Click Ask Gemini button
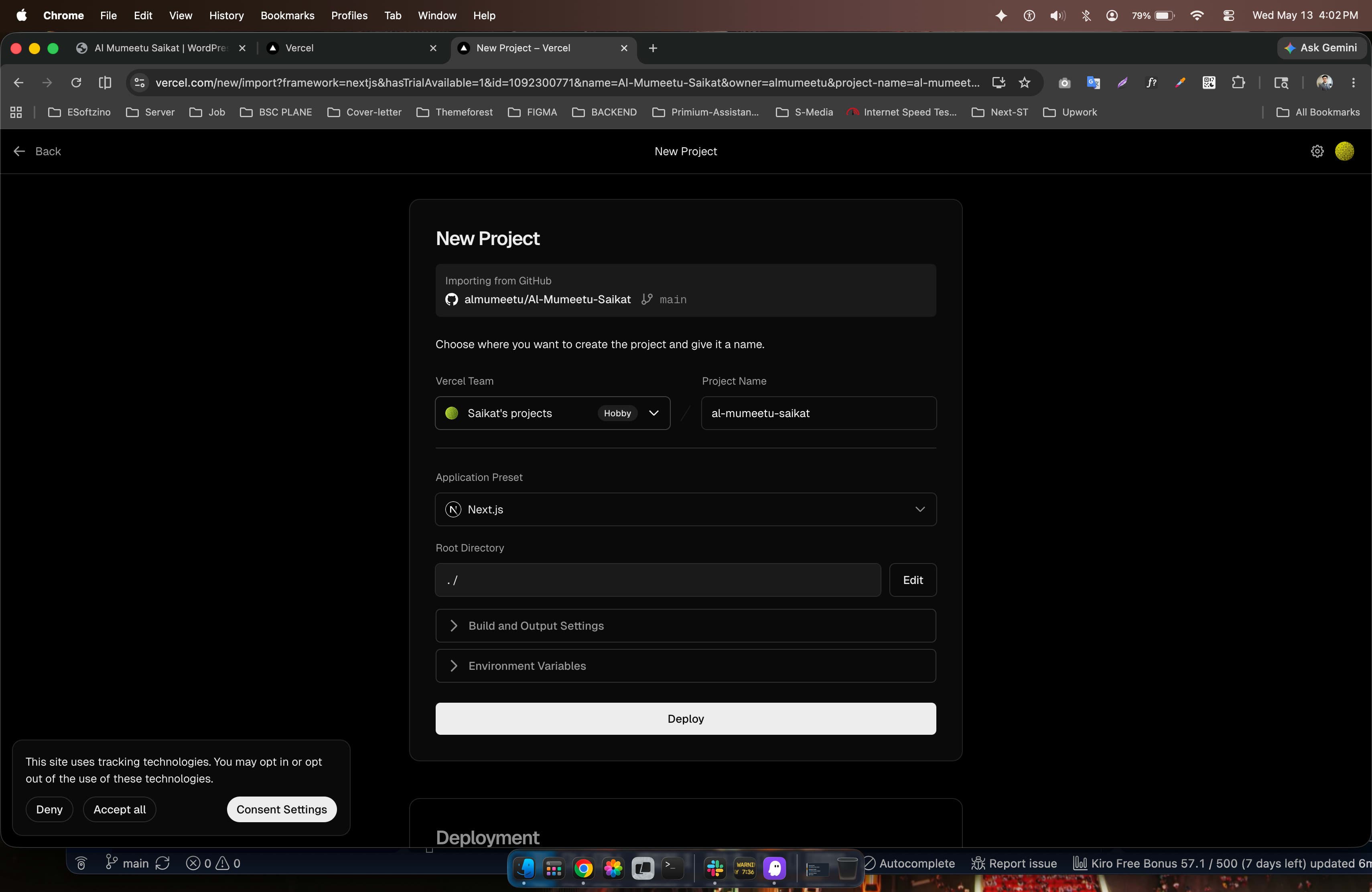The height and width of the screenshot is (892, 1372). 1321,48
